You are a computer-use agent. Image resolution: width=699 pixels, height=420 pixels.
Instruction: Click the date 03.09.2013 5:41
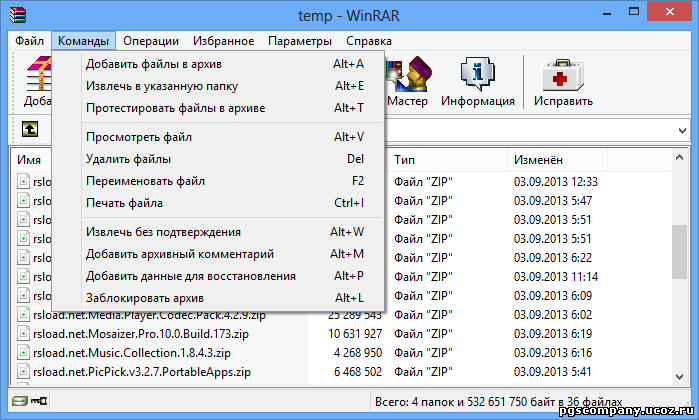point(553,372)
